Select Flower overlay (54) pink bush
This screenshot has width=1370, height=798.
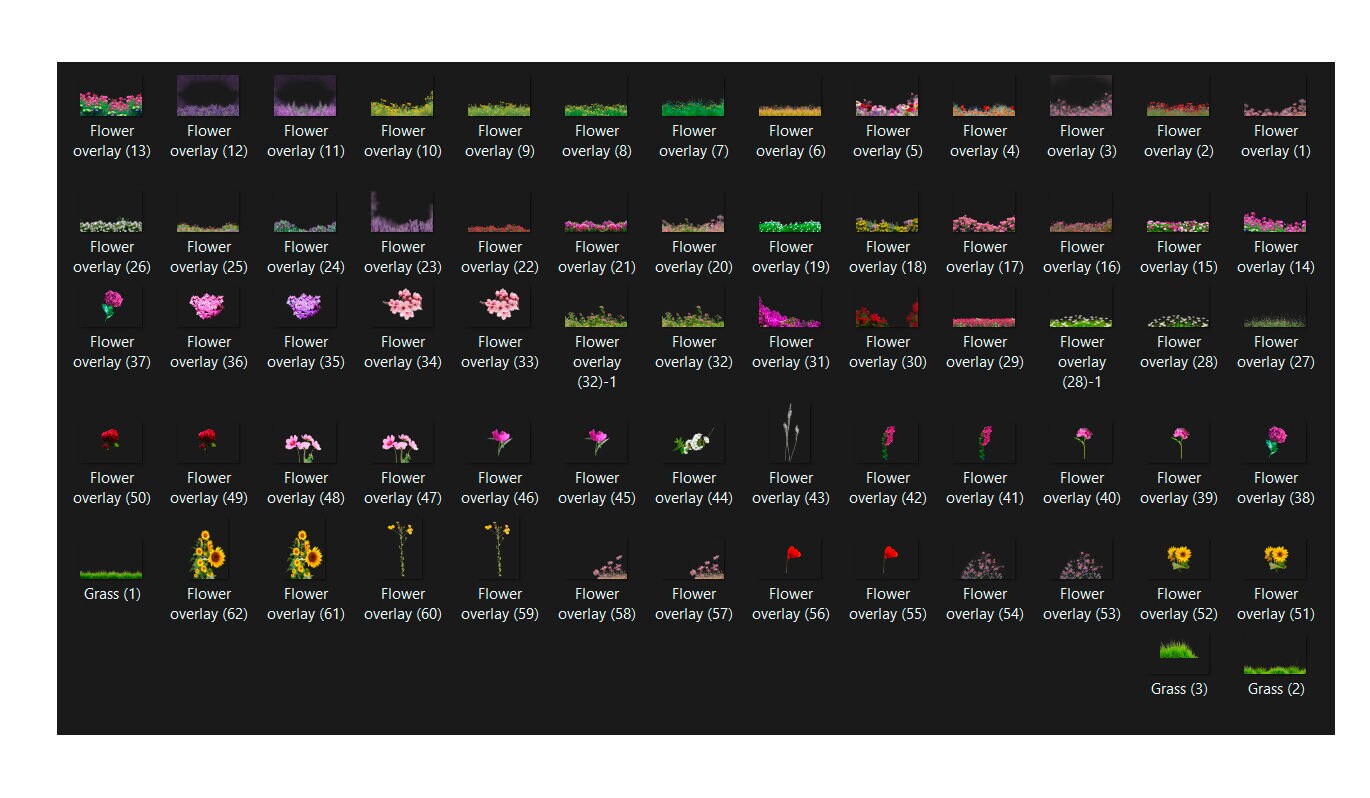point(984,559)
